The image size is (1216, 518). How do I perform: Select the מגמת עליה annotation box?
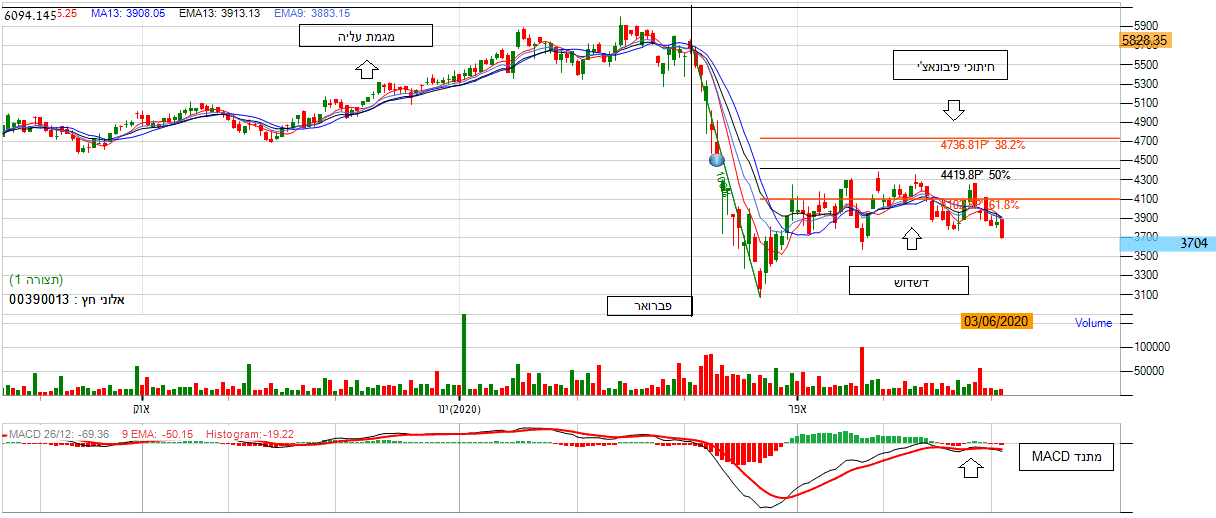[366, 36]
